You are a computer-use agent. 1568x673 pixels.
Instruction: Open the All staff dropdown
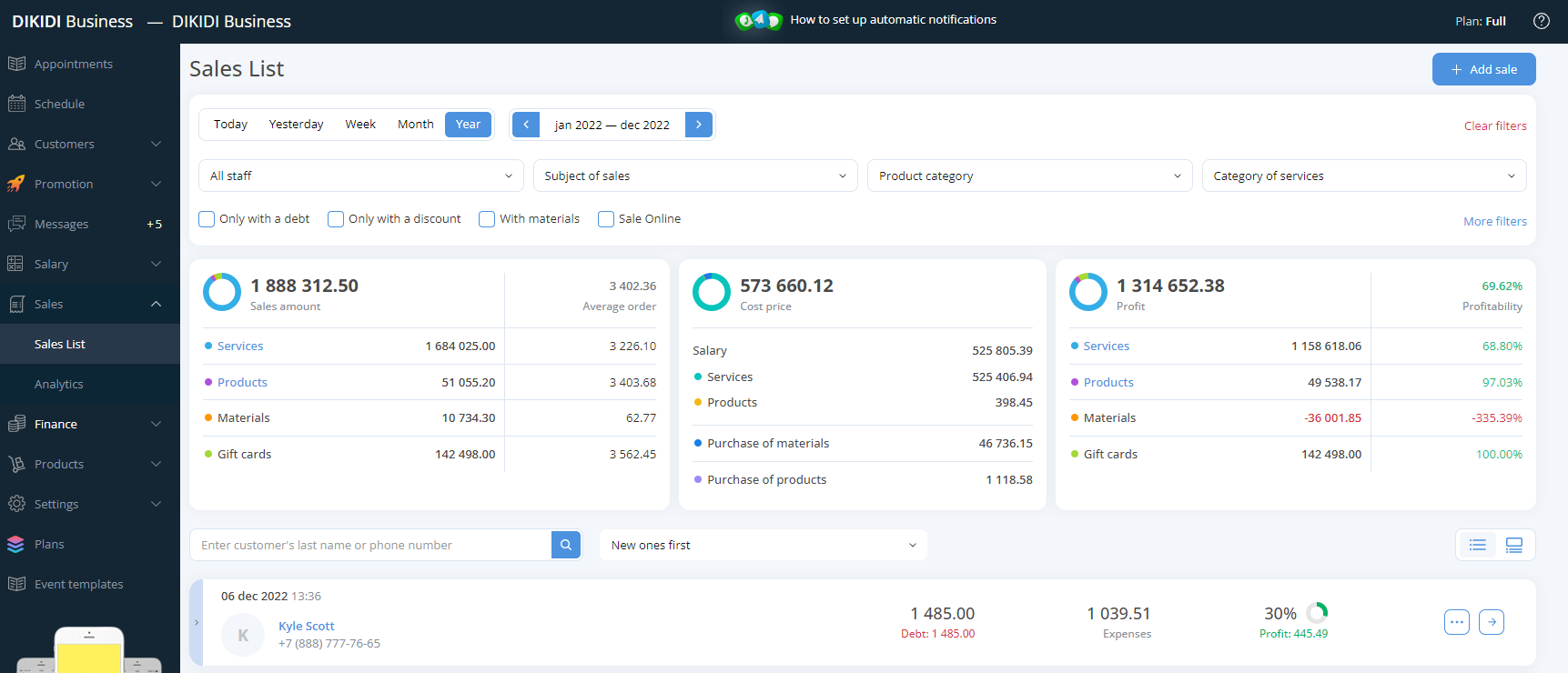361,176
